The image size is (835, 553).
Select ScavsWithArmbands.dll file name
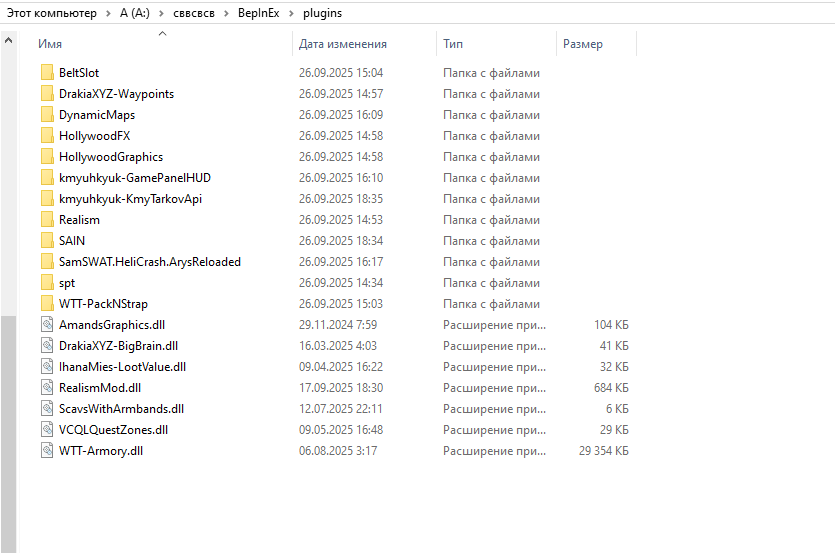121,409
